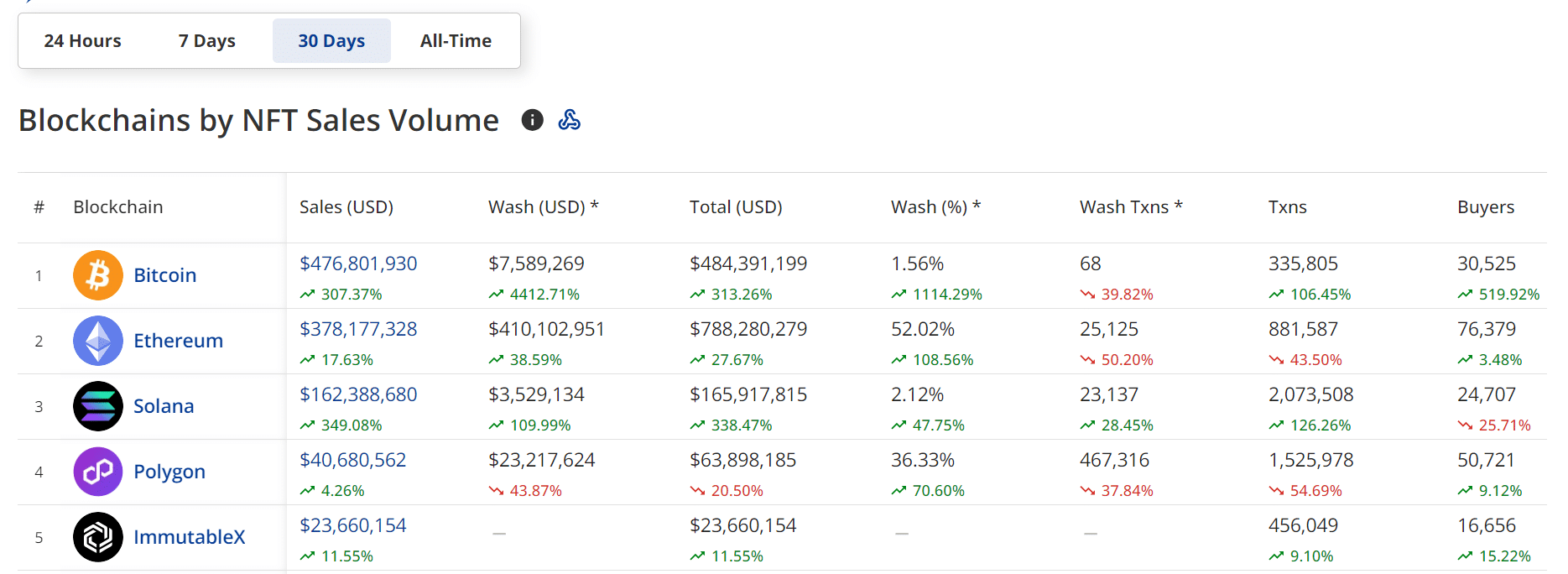Click the Solana logo icon
The height and width of the screenshot is (574, 1568).
point(98,406)
